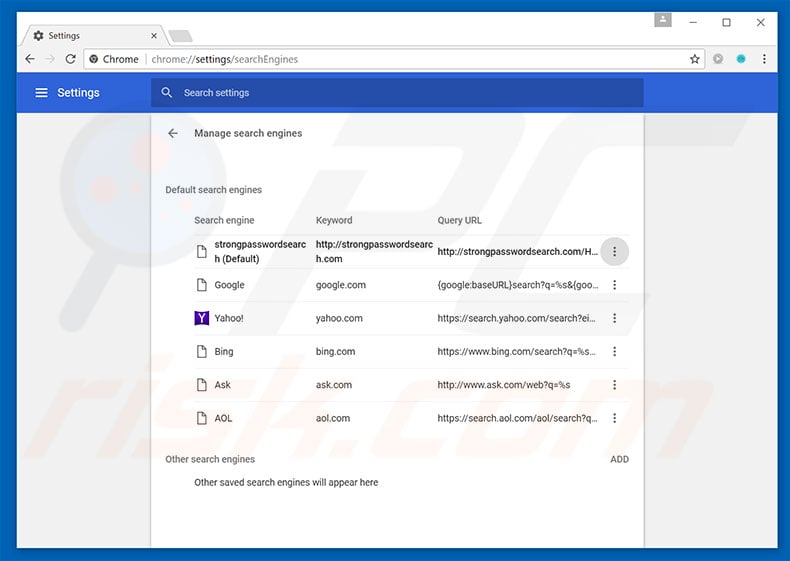Click the Manage search engines title

248,133
